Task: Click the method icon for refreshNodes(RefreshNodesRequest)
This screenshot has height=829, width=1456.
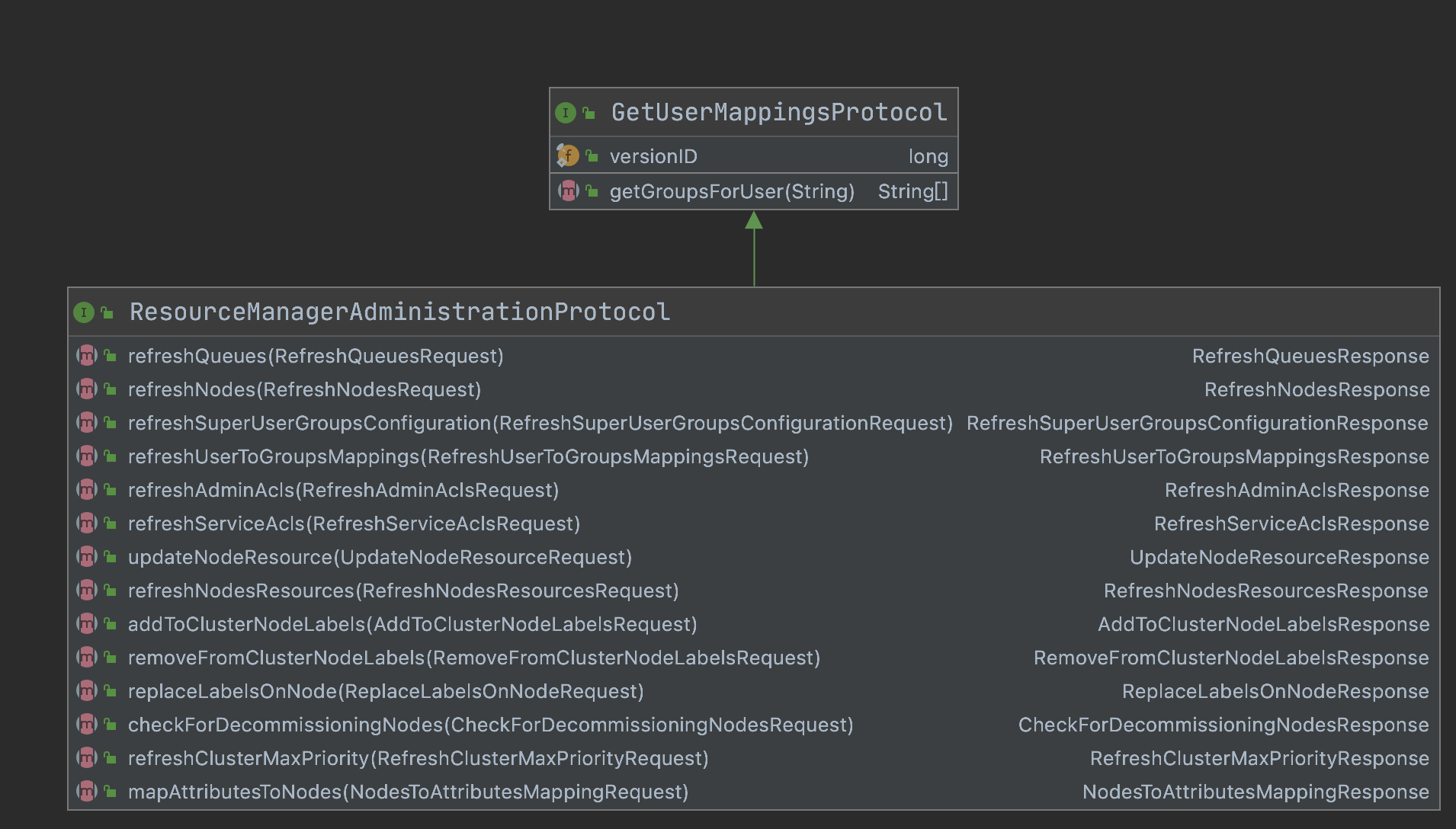Action: pos(87,389)
